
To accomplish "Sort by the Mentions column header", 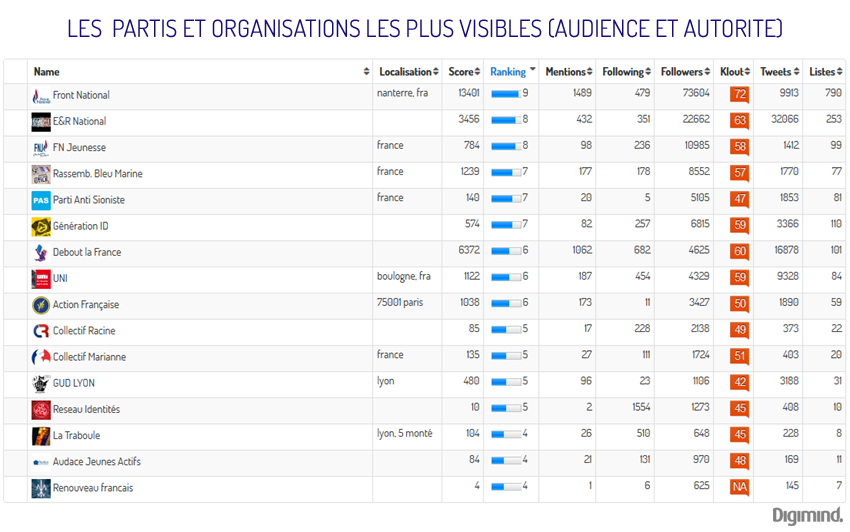I will (569, 72).
